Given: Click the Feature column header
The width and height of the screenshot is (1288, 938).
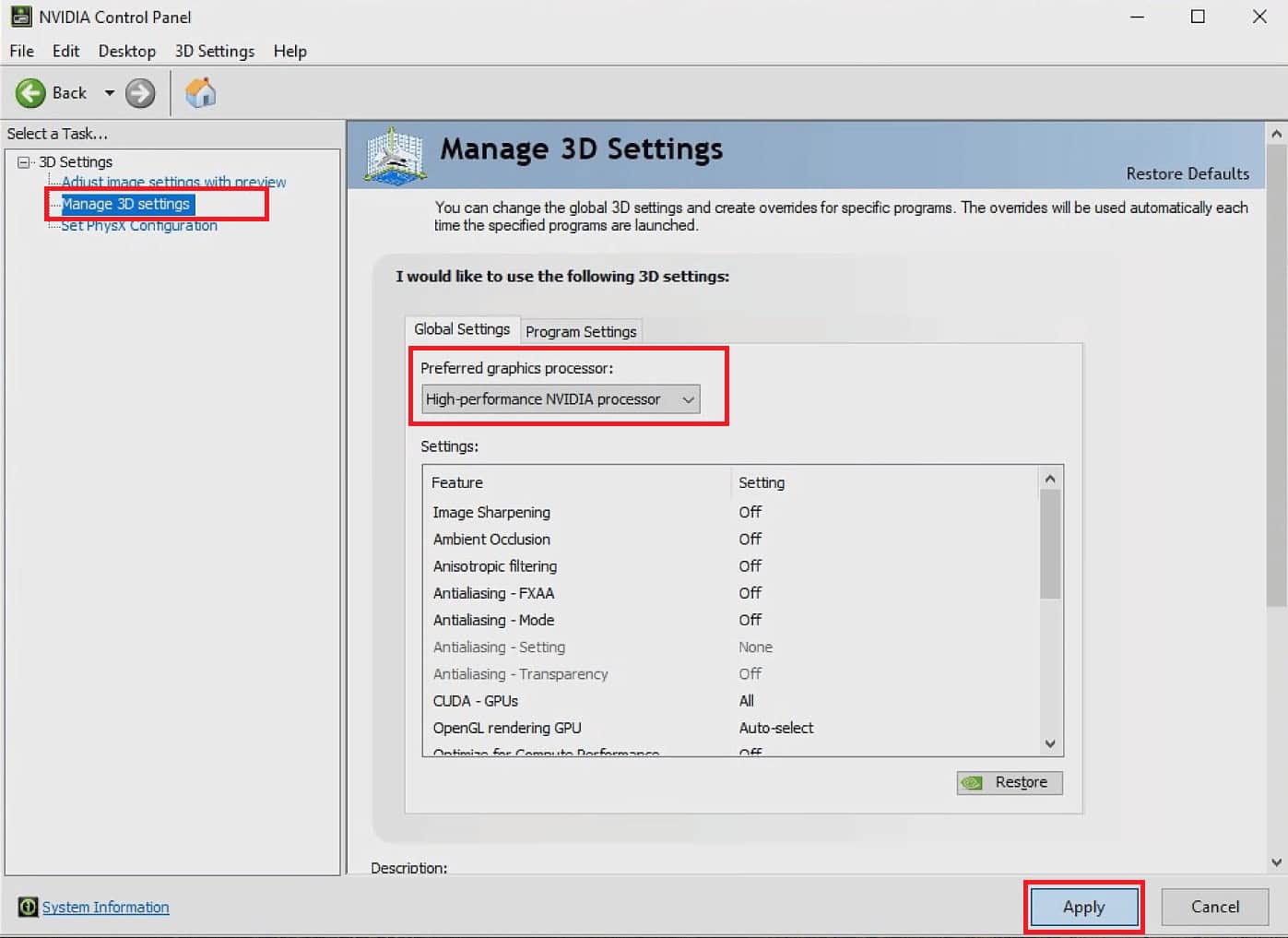Looking at the screenshot, I should [577, 482].
